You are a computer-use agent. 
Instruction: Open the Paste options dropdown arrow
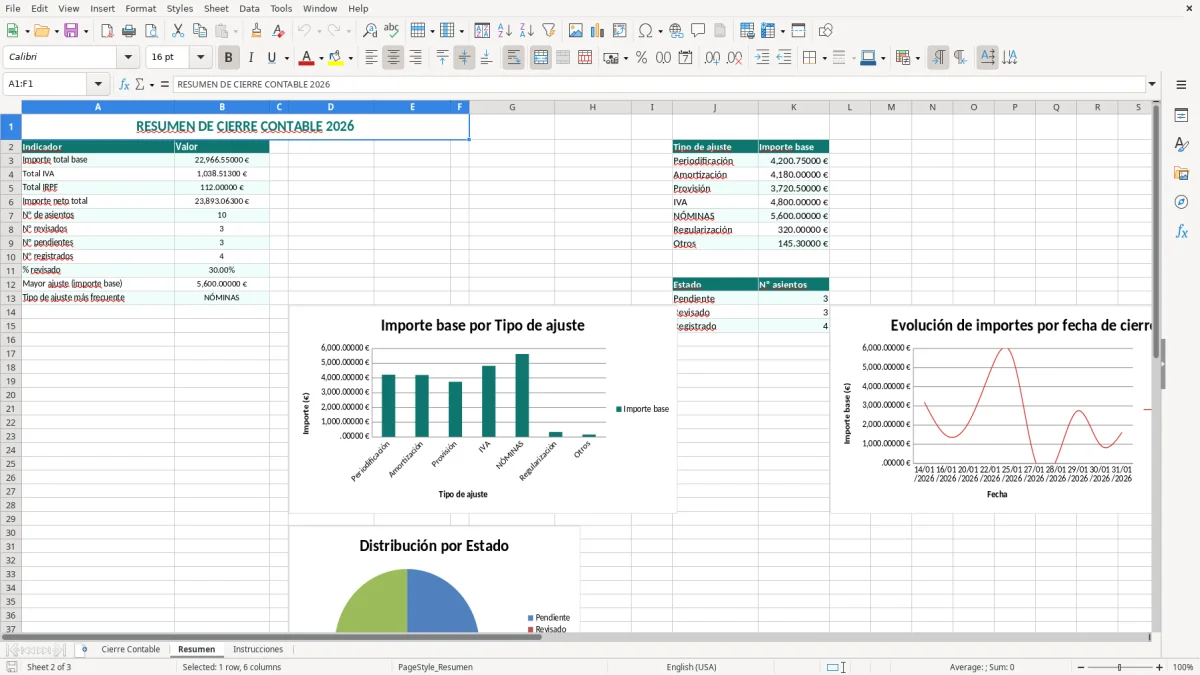236,31
